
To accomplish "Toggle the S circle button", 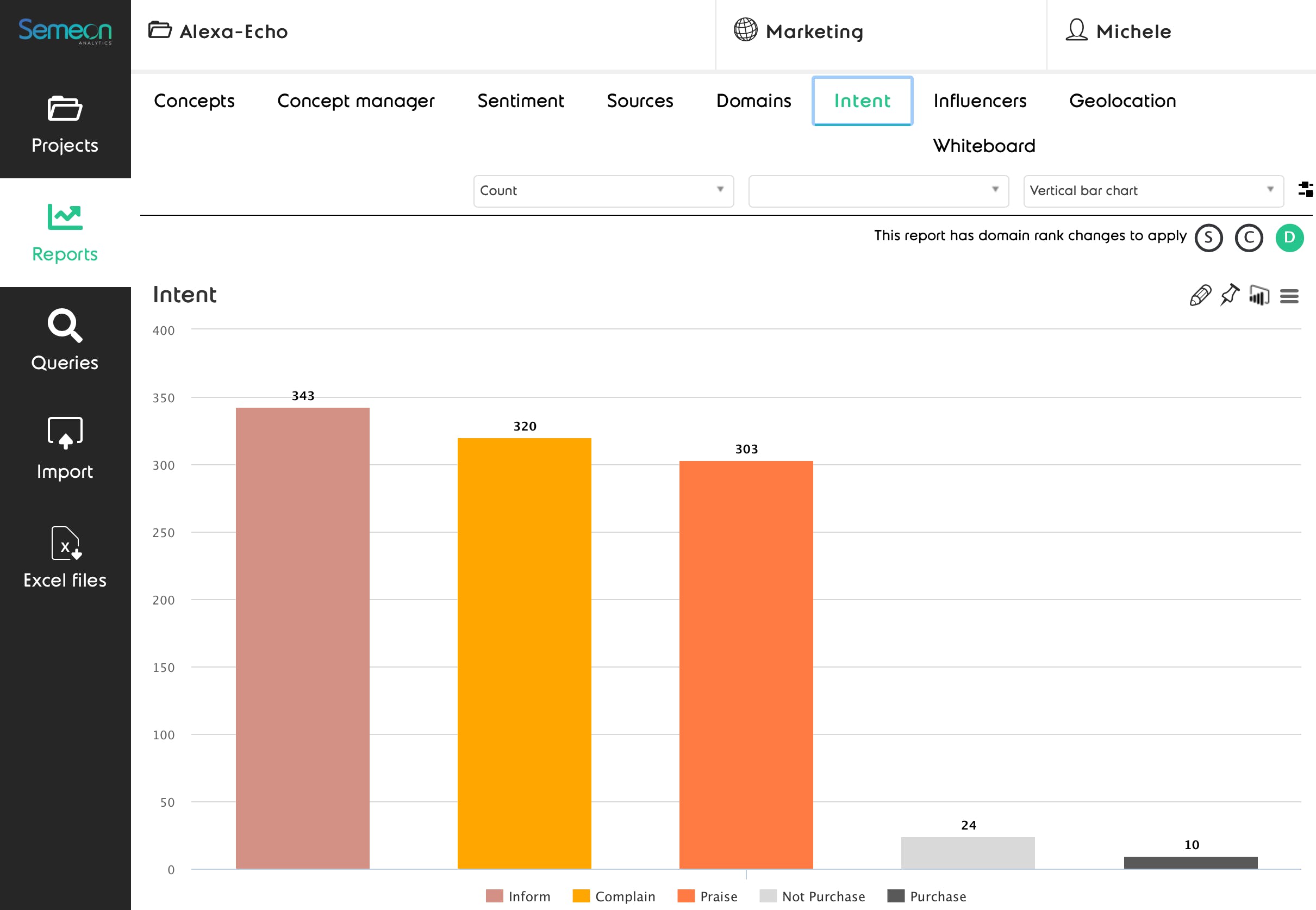I will coord(1208,238).
